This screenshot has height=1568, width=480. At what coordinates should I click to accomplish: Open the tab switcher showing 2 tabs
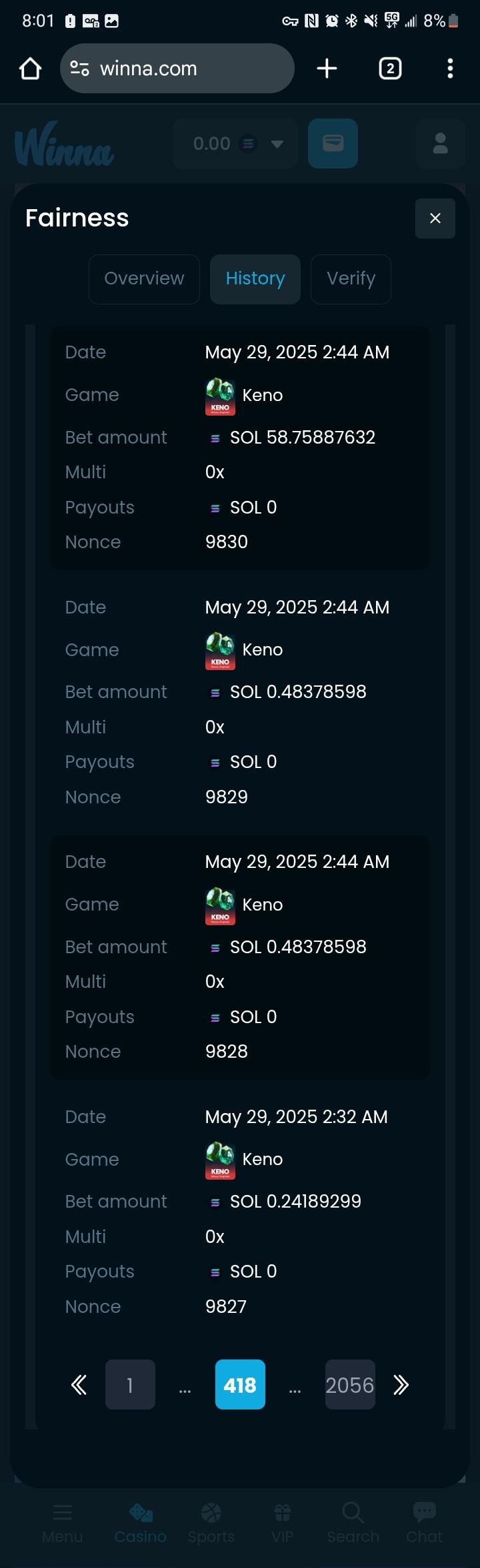click(x=390, y=69)
